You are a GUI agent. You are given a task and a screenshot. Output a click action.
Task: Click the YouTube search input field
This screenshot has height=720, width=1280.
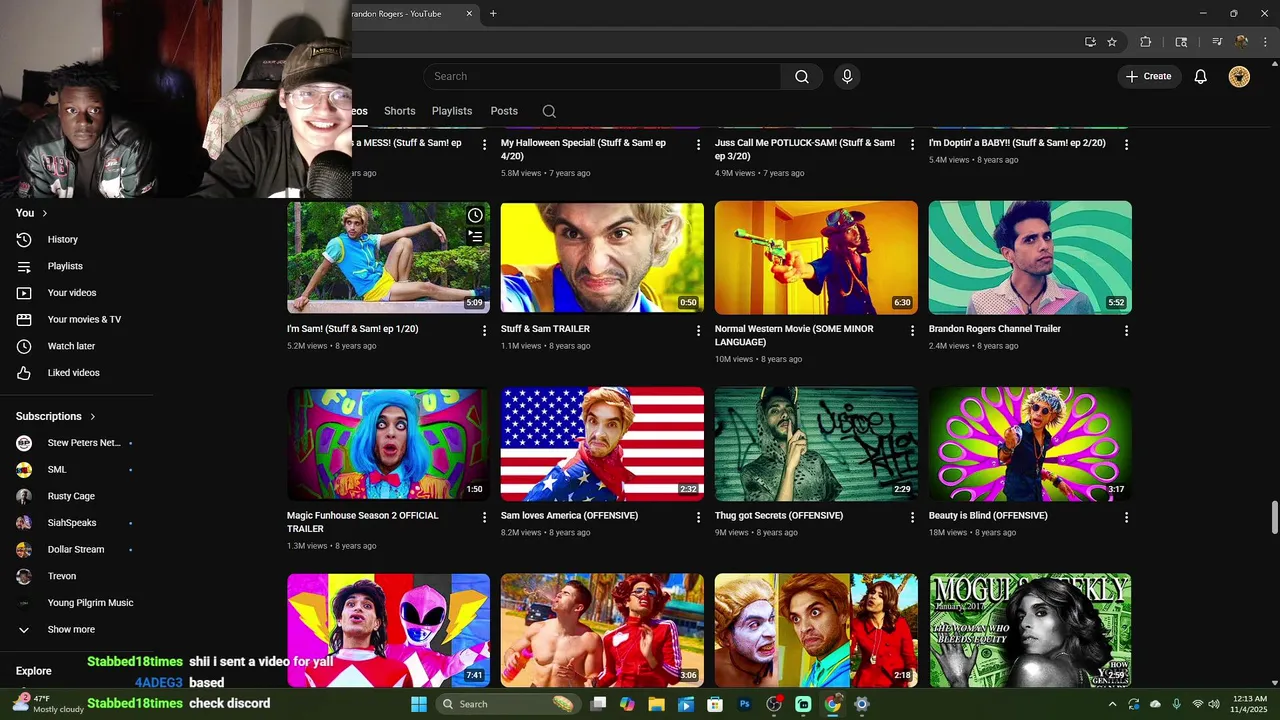(x=602, y=76)
